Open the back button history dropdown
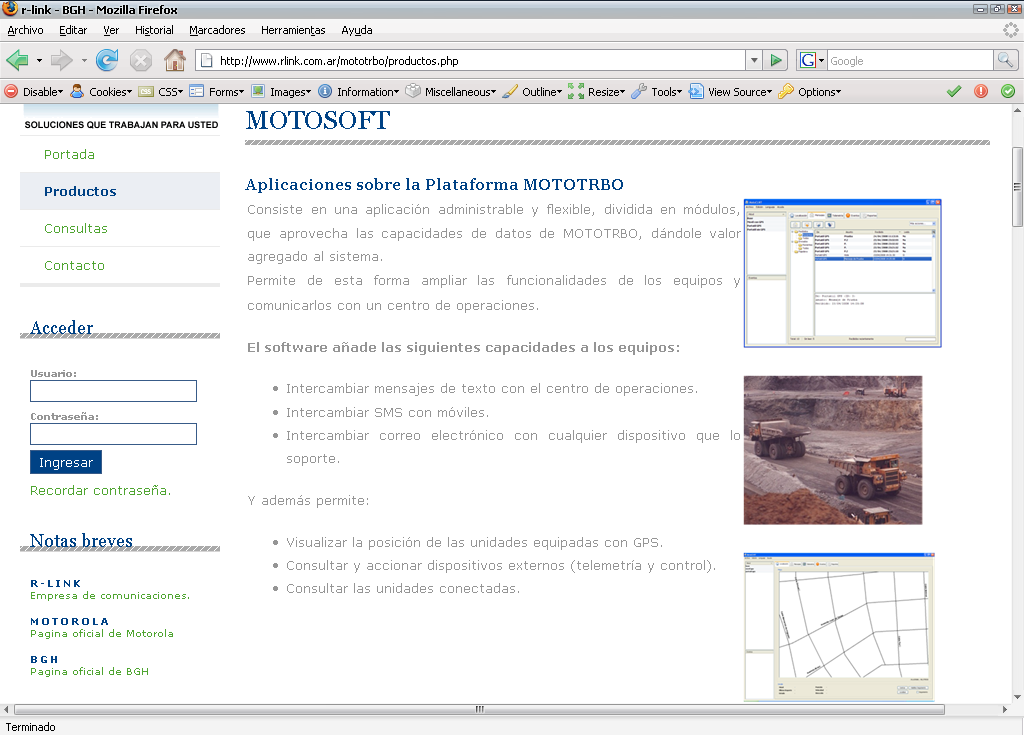This screenshot has height=735, width=1024. coord(39,61)
